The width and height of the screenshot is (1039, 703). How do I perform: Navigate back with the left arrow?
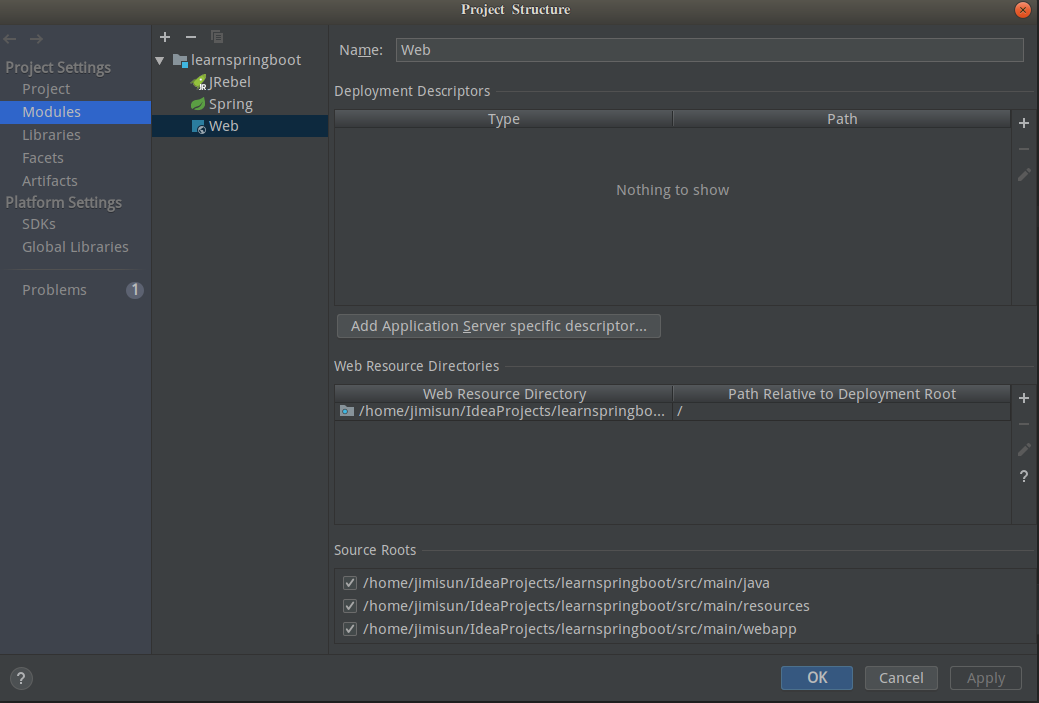11,39
